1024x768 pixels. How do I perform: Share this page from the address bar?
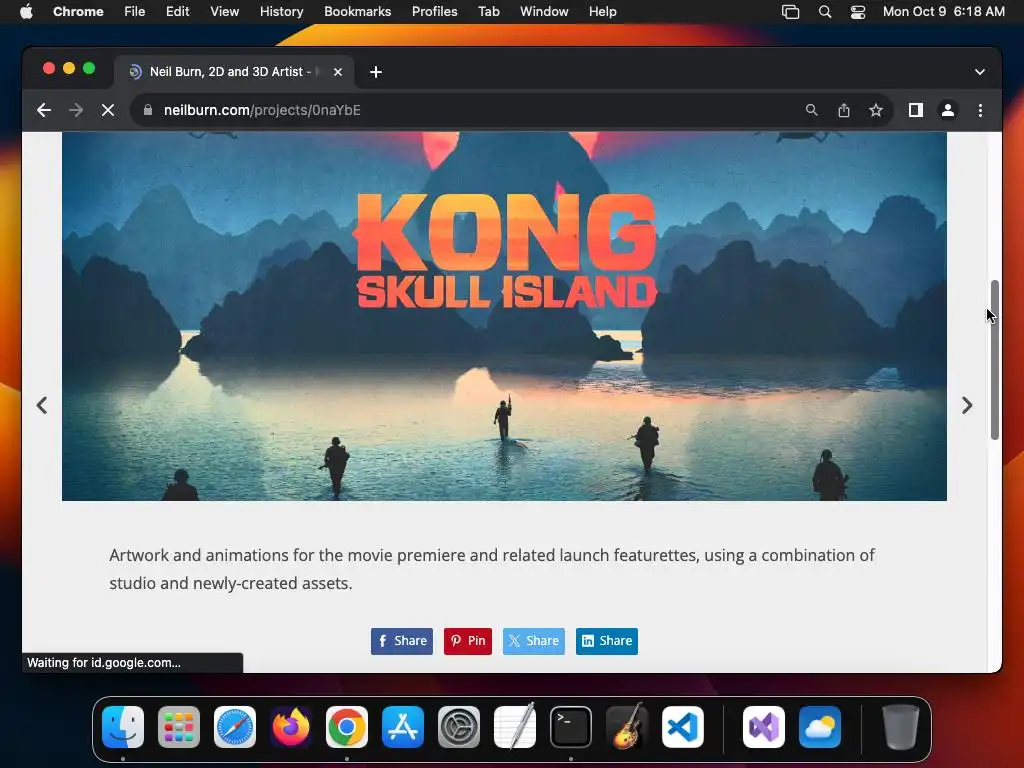tap(844, 110)
